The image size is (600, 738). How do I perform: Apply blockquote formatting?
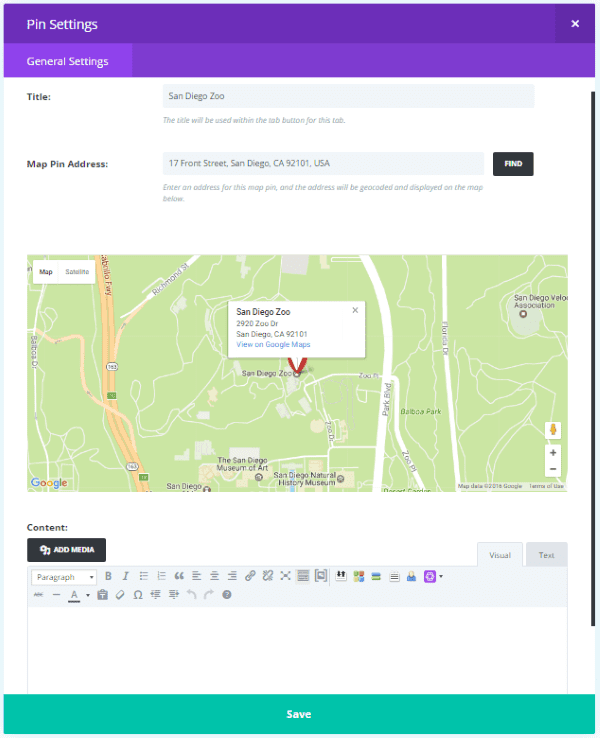click(x=179, y=576)
